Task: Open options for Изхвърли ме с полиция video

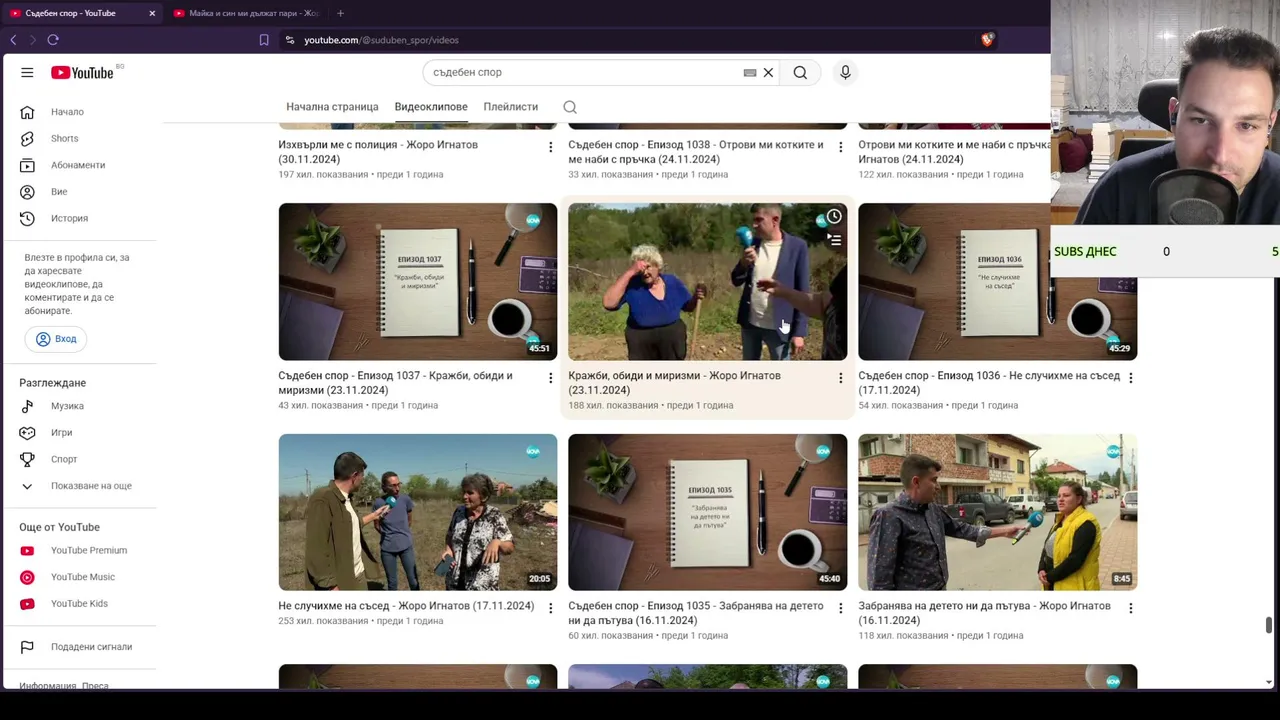Action: [x=550, y=147]
